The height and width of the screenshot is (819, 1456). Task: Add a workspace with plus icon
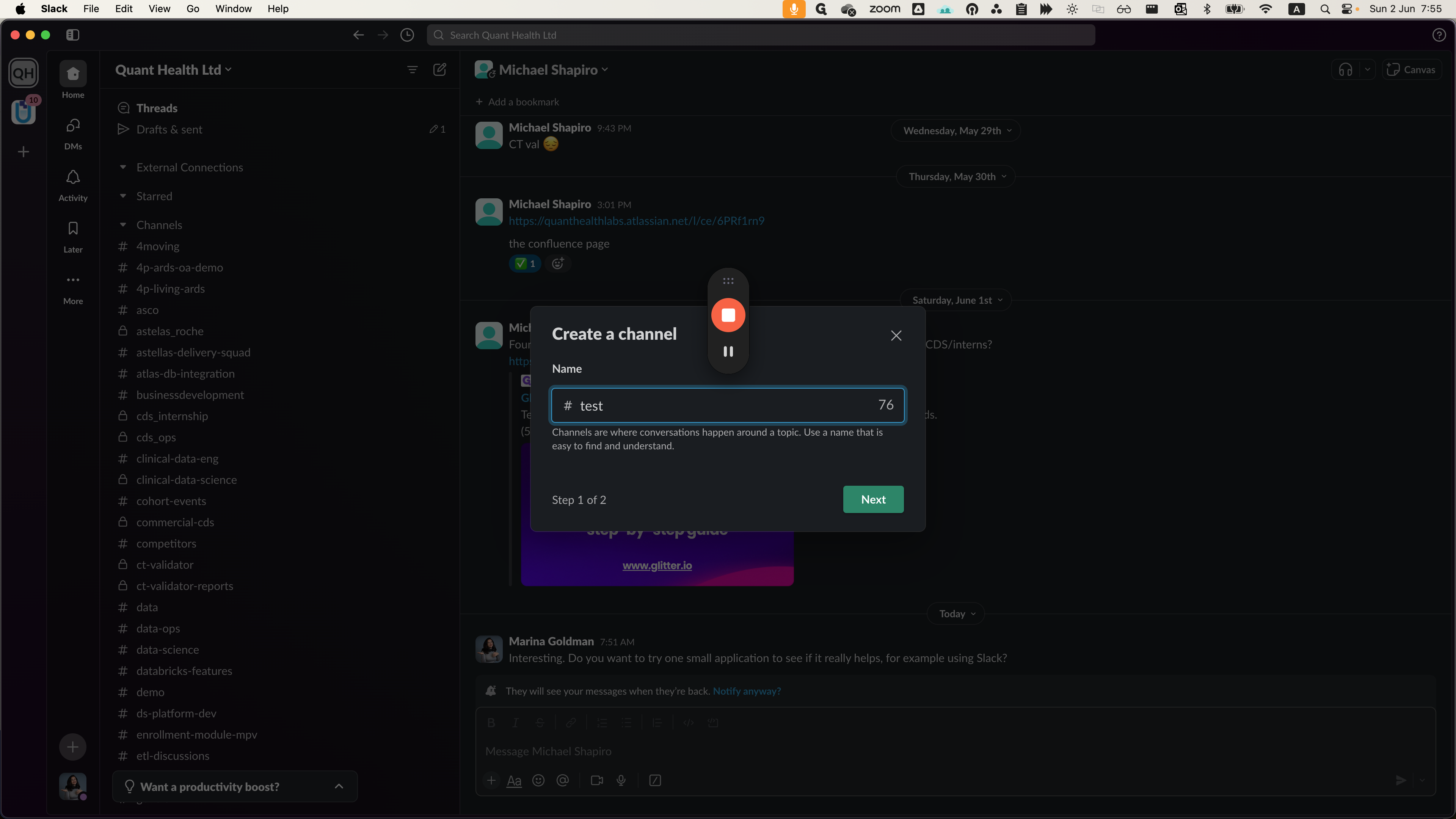tap(23, 152)
